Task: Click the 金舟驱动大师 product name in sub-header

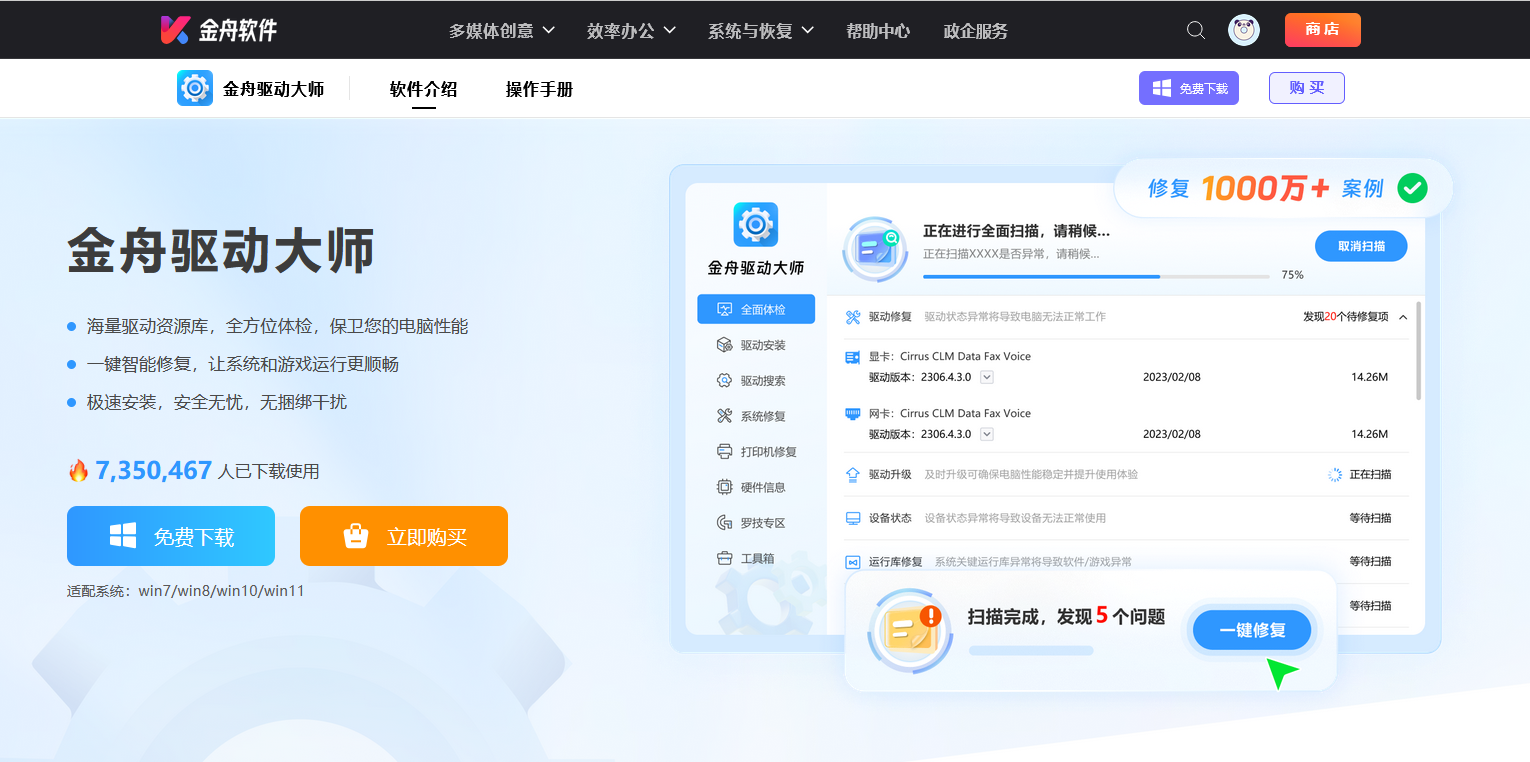Action: [273, 89]
